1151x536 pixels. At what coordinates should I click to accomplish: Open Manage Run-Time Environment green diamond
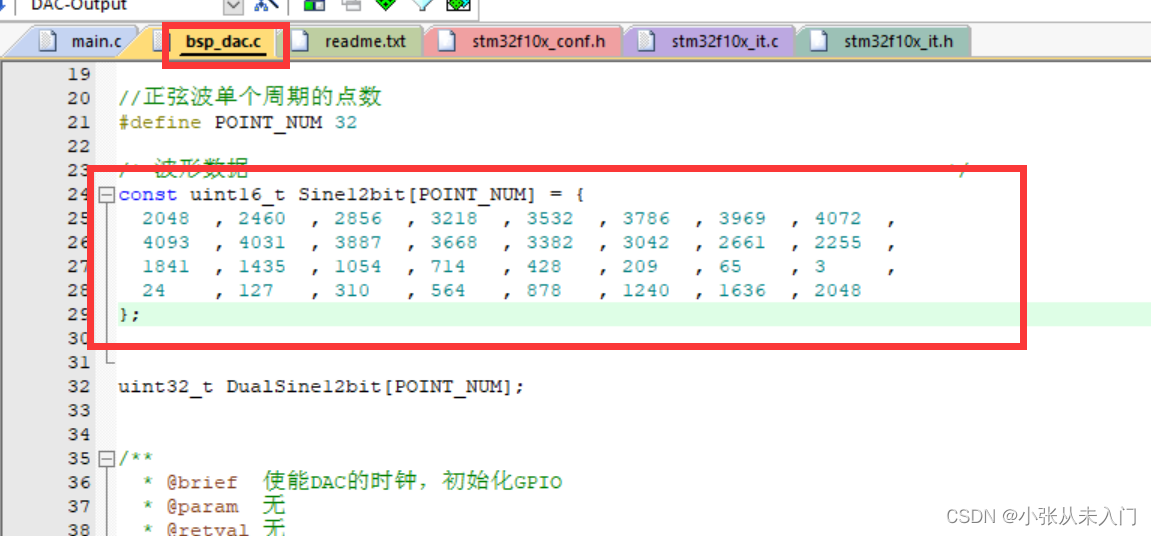coord(386,5)
